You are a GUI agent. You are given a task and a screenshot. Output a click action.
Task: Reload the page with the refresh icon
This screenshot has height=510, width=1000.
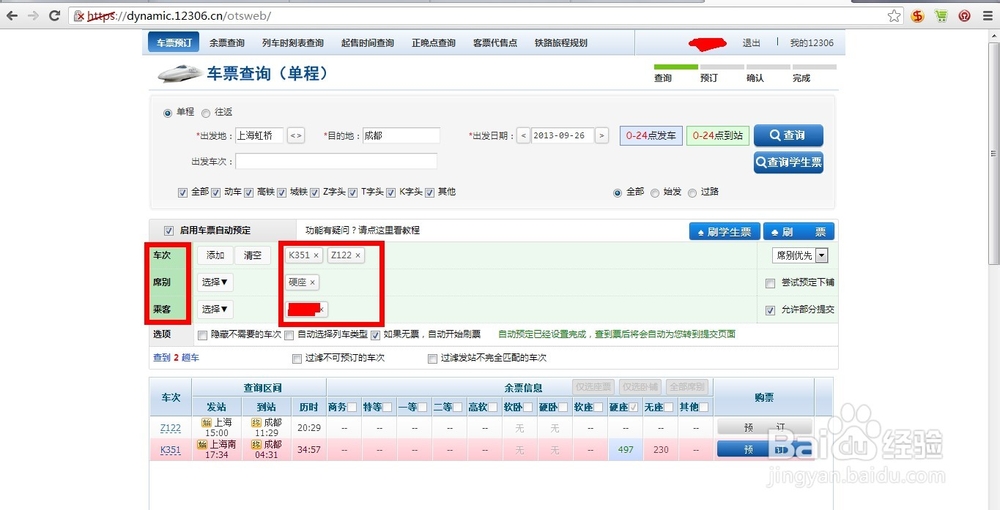click(55, 16)
